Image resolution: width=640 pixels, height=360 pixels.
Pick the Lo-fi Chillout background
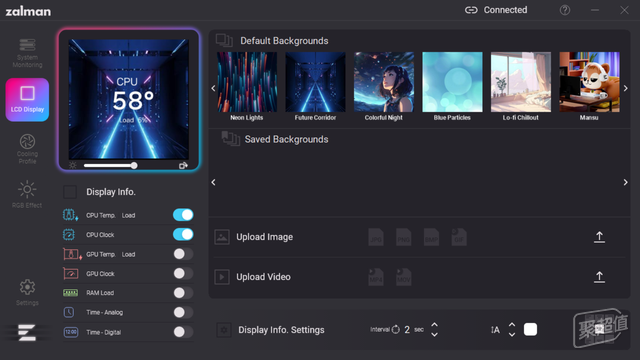click(x=521, y=82)
